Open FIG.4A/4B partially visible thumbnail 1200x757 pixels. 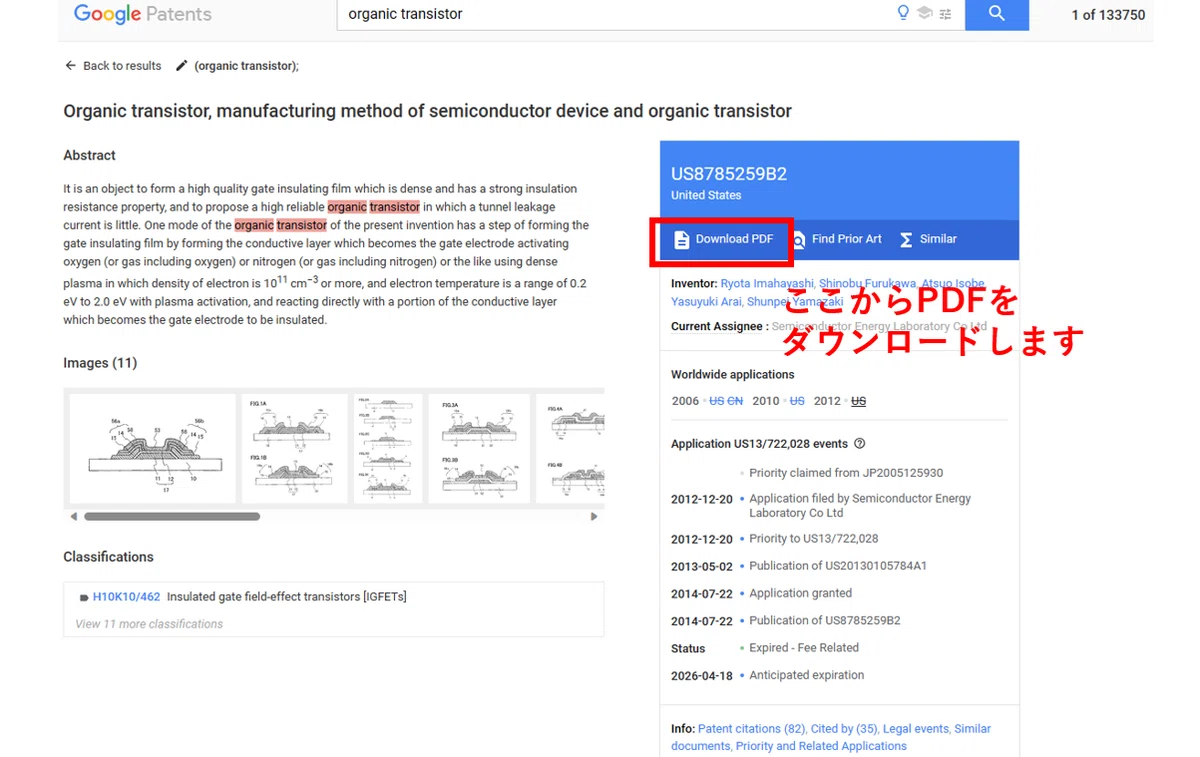[x=570, y=448]
